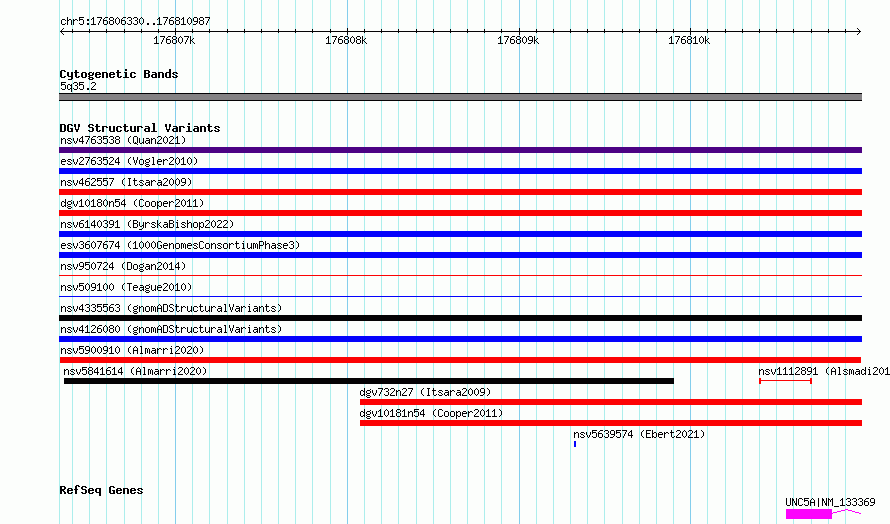Click the nsv5639574 (Ebert2021) label
890x524 pixels.
pyautogui.click(x=639, y=434)
